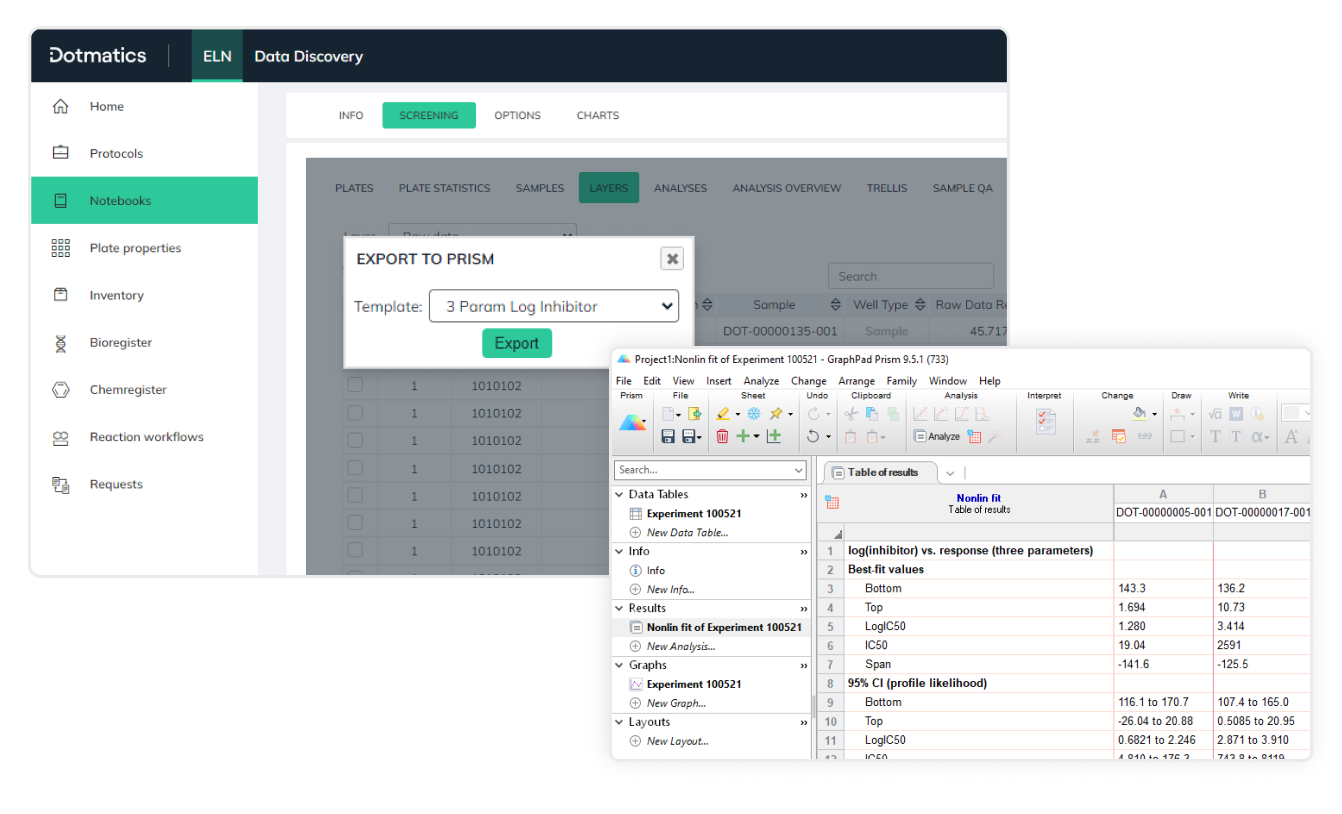Click the open file icon in Prism File group
1342x814 pixels.
694,413
